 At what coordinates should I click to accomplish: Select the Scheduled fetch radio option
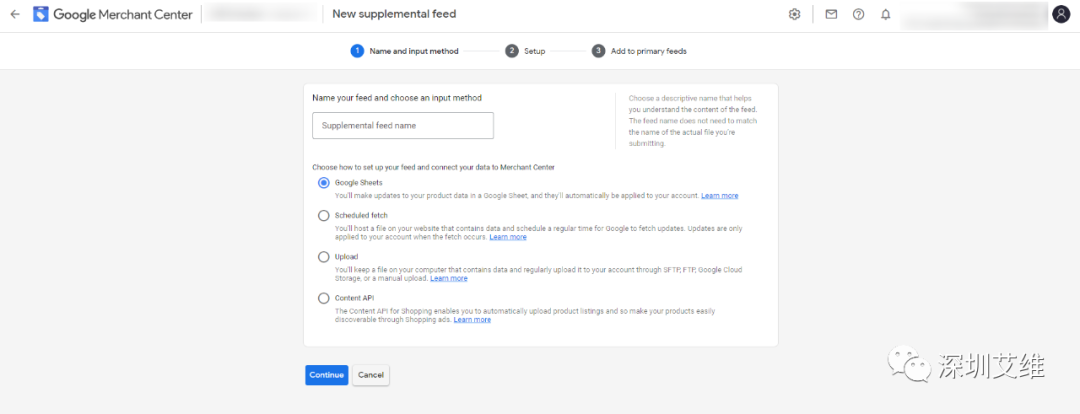(323, 215)
